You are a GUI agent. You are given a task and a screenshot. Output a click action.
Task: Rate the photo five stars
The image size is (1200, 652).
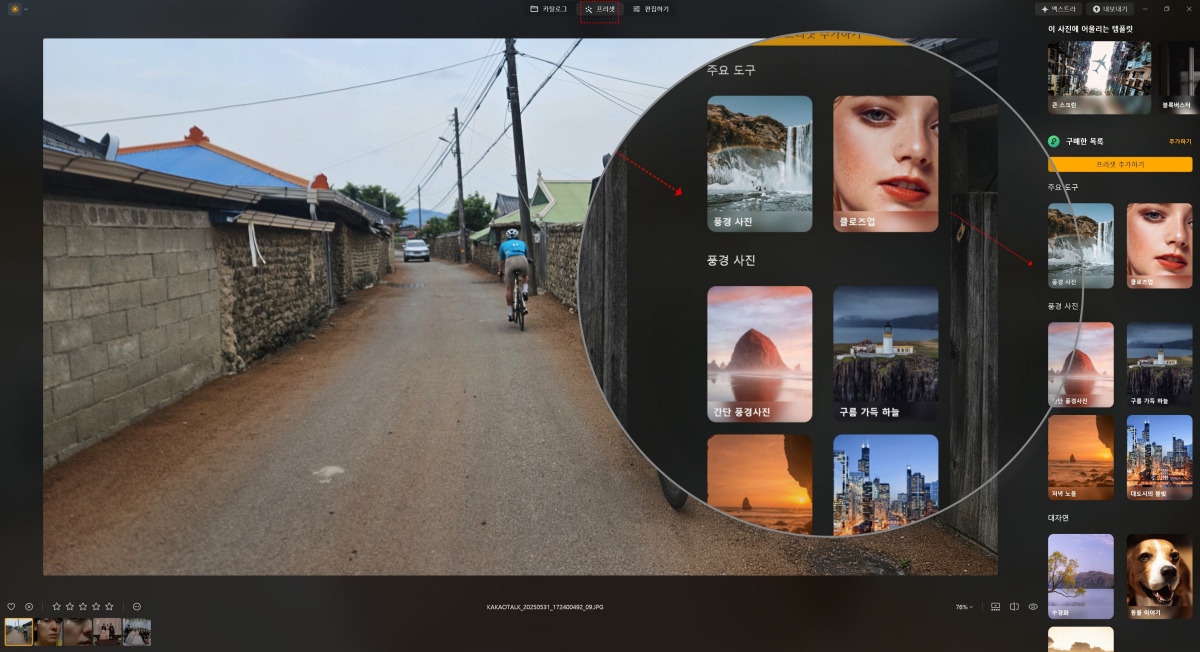pos(109,607)
